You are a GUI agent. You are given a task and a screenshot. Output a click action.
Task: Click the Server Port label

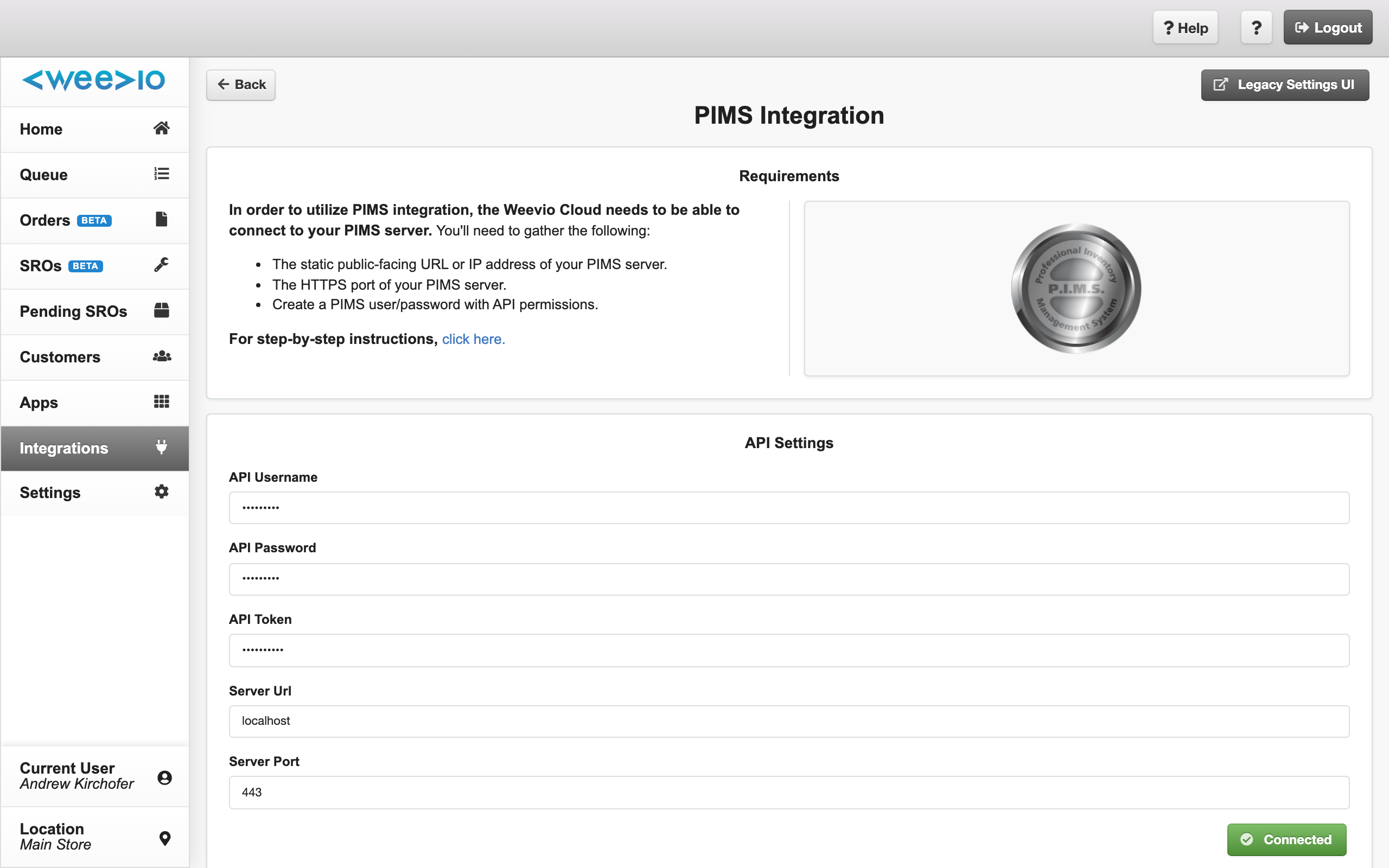pos(264,761)
